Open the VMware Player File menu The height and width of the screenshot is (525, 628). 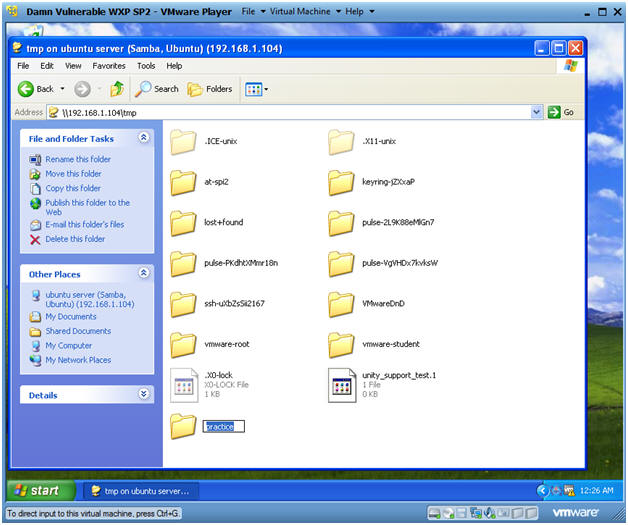point(253,12)
